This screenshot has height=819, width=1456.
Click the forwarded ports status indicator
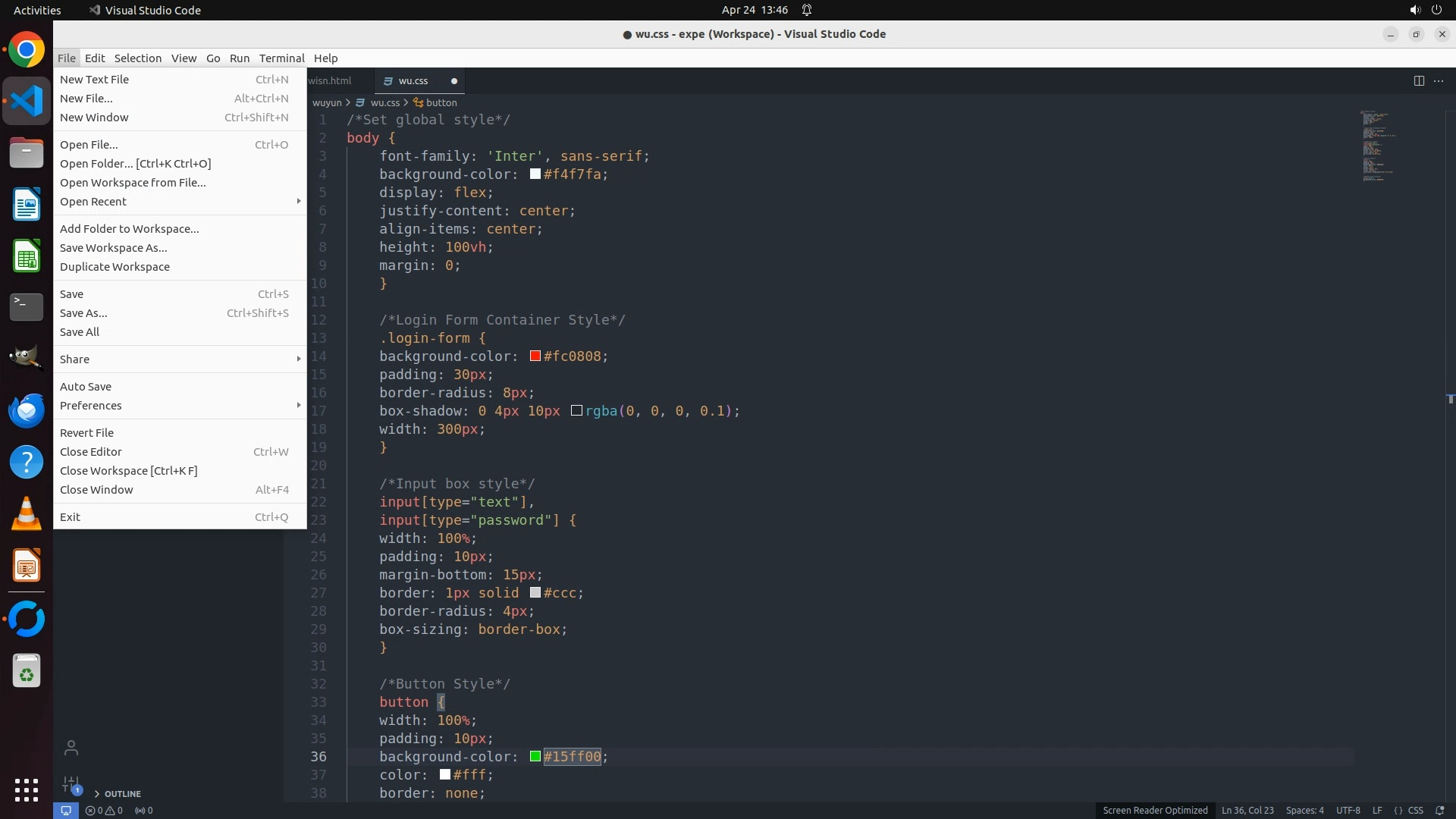click(x=143, y=810)
